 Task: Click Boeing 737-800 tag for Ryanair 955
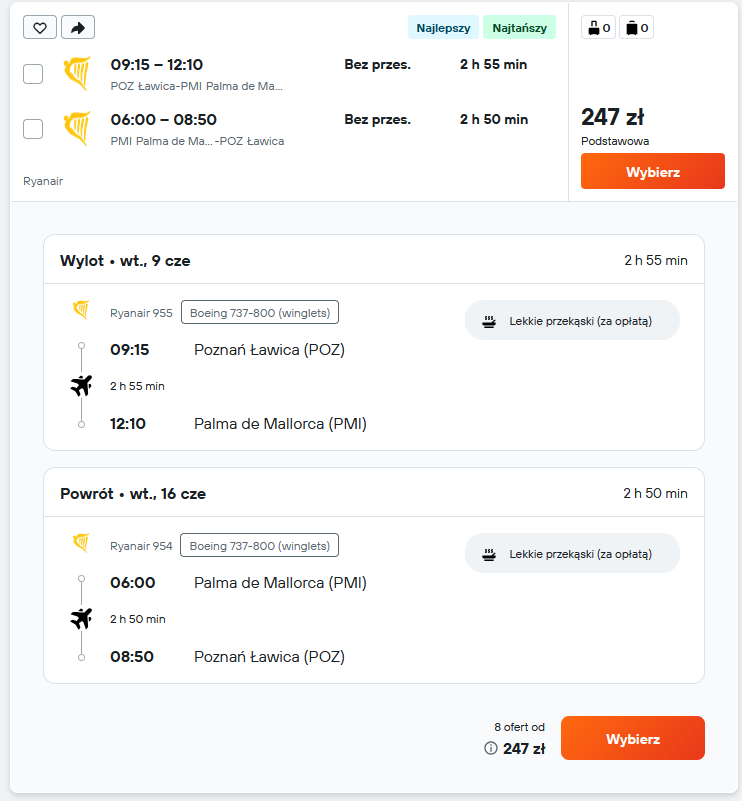[x=260, y=313]
